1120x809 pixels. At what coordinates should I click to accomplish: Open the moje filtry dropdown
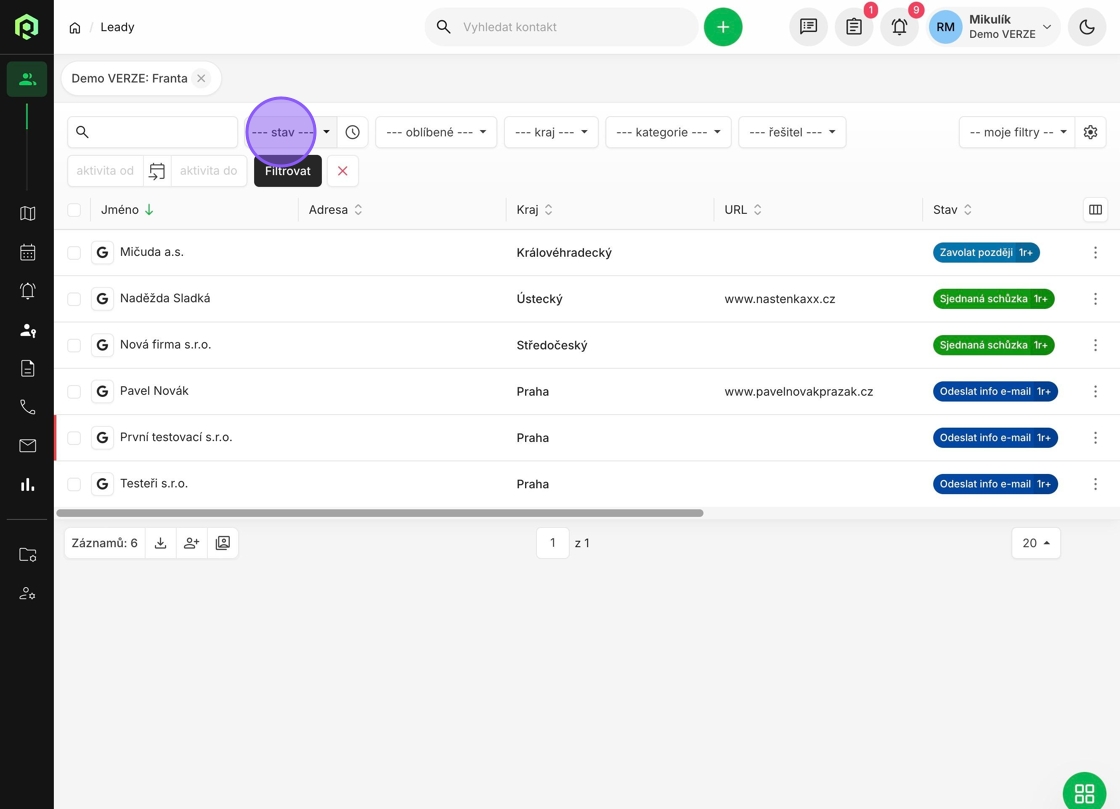(x=1016, y=132)
